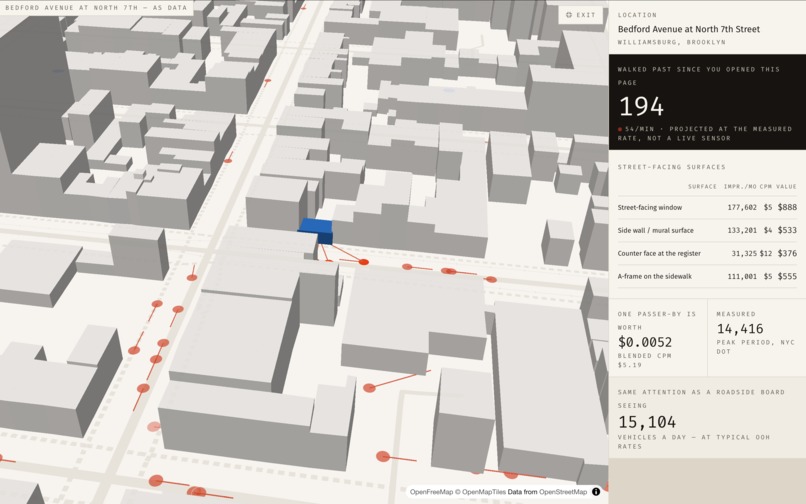
Task: Click the Counter face at the register row
Action: (x=707, y=253)
